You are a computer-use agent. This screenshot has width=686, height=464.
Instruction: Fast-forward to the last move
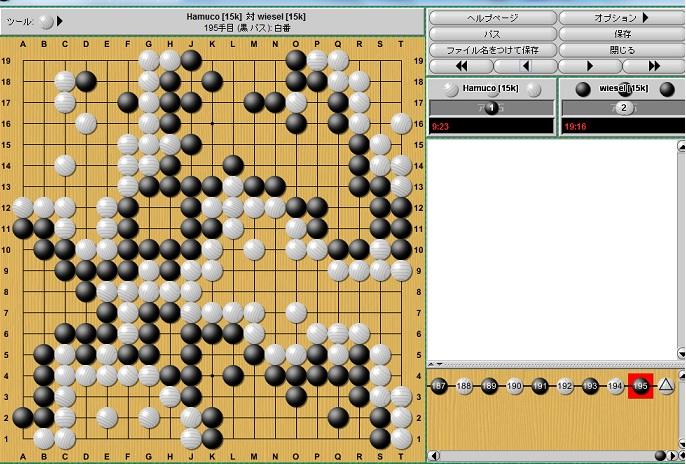tap(653, 65)
